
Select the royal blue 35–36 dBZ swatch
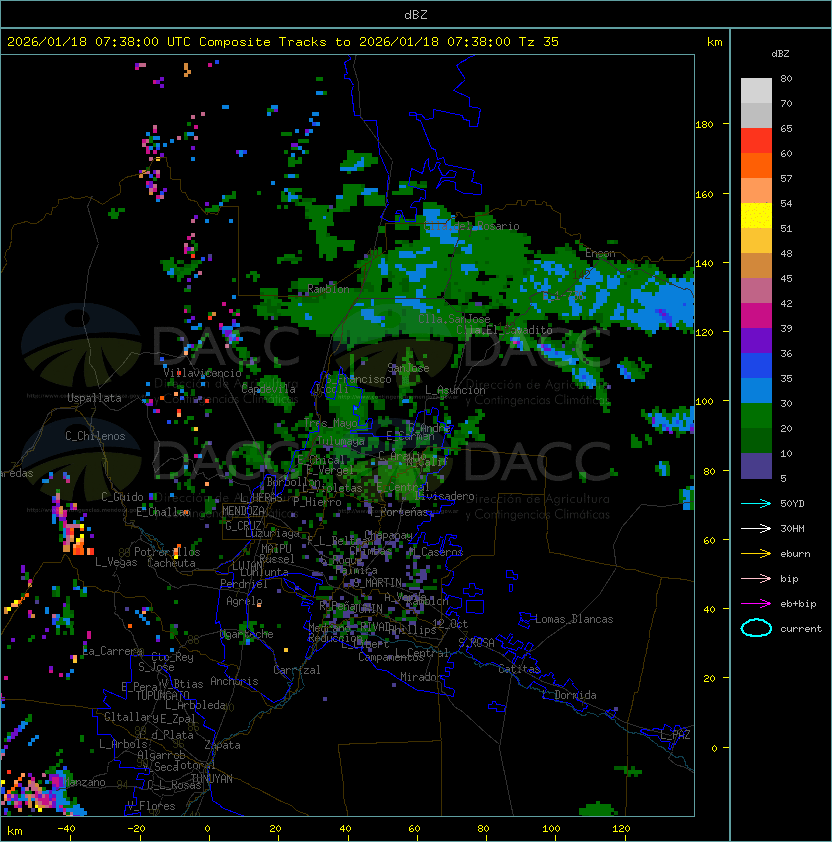click(x=756, y=366)
